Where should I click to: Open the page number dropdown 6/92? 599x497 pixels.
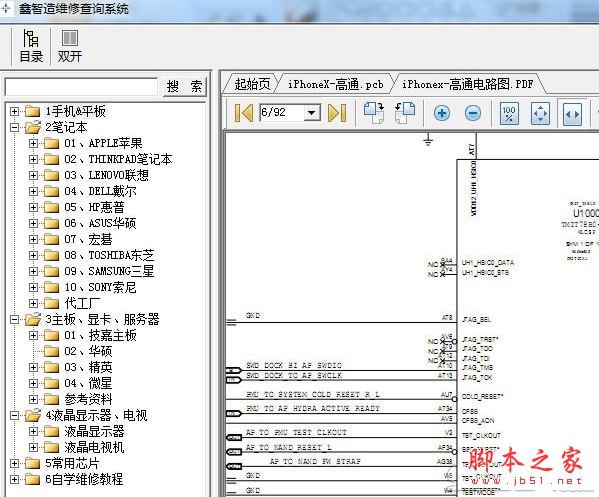(312, 113)
